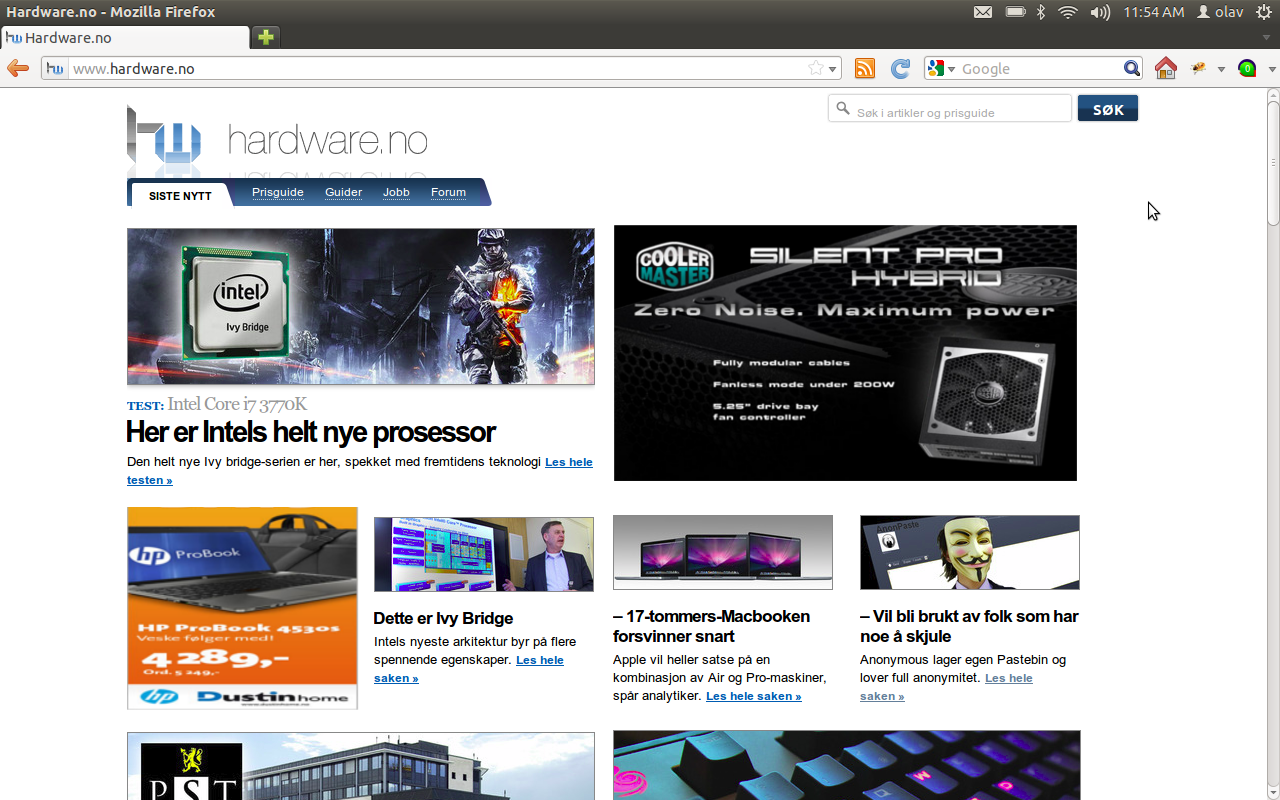Open the user menu labeled olav
The width and height of the screenshot is (1280, 800).
[1221, 12]
